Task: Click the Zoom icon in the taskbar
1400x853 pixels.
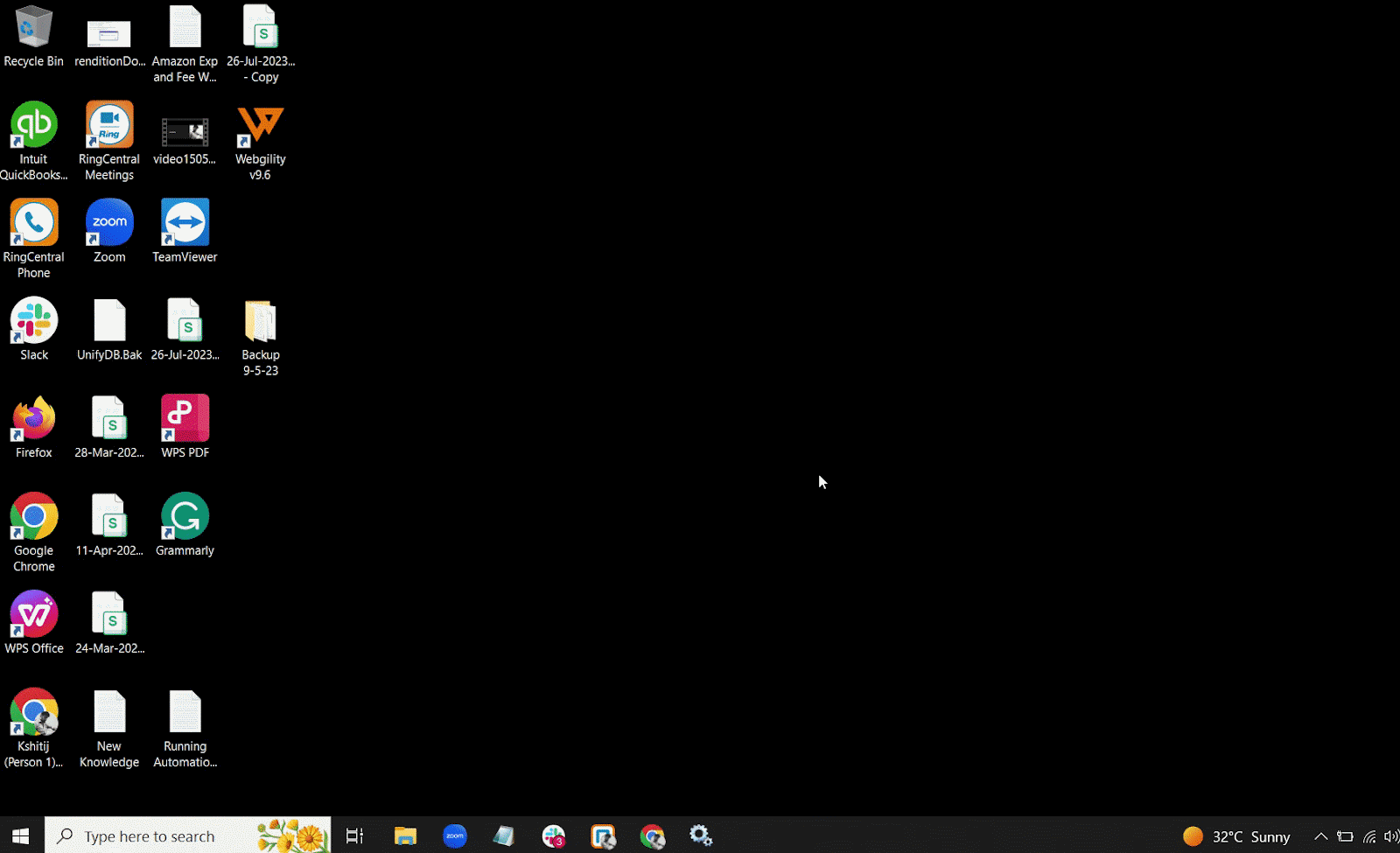Action: pos(454,836)
